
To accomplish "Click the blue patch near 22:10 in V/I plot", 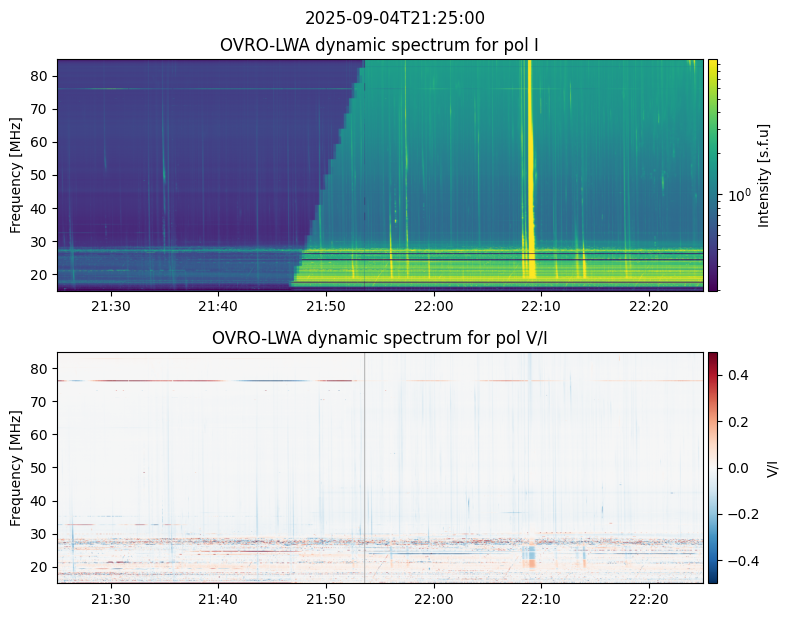I will (528, 554).
